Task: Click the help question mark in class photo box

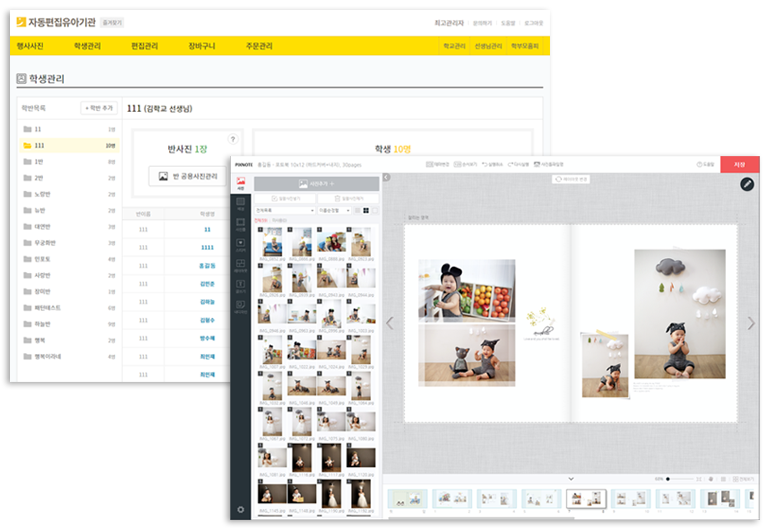Action: [233, 139]
